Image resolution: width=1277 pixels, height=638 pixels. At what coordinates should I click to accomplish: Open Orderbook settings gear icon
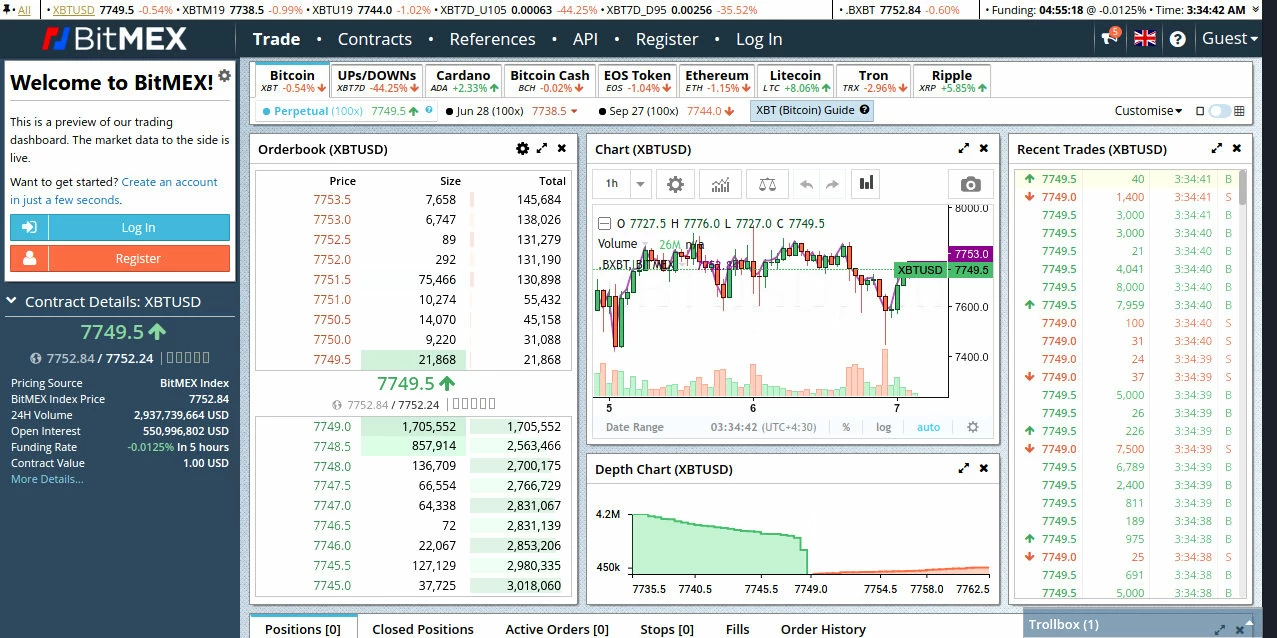(522, 148)
